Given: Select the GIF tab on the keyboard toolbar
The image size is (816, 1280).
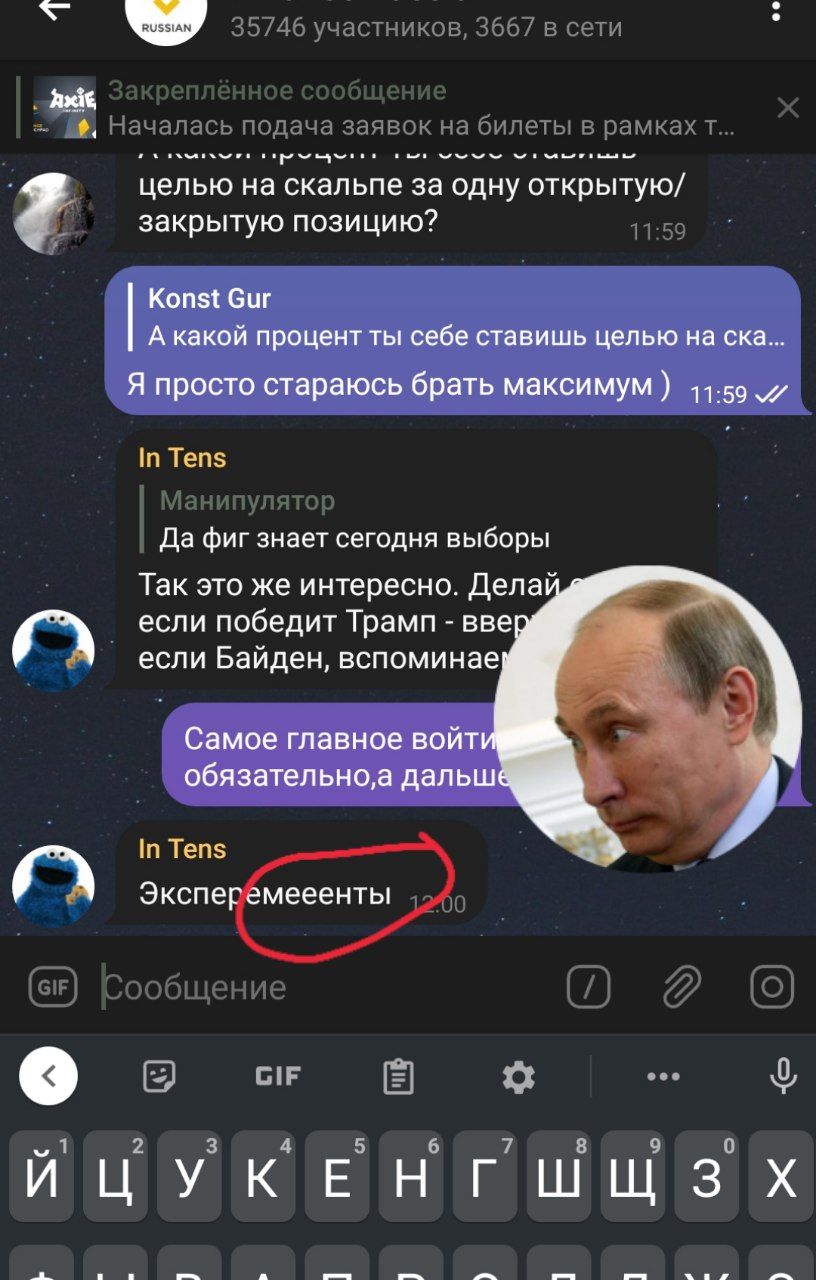Looking at the screenshot, I should pyautogui.click(x=278, y=1076).
